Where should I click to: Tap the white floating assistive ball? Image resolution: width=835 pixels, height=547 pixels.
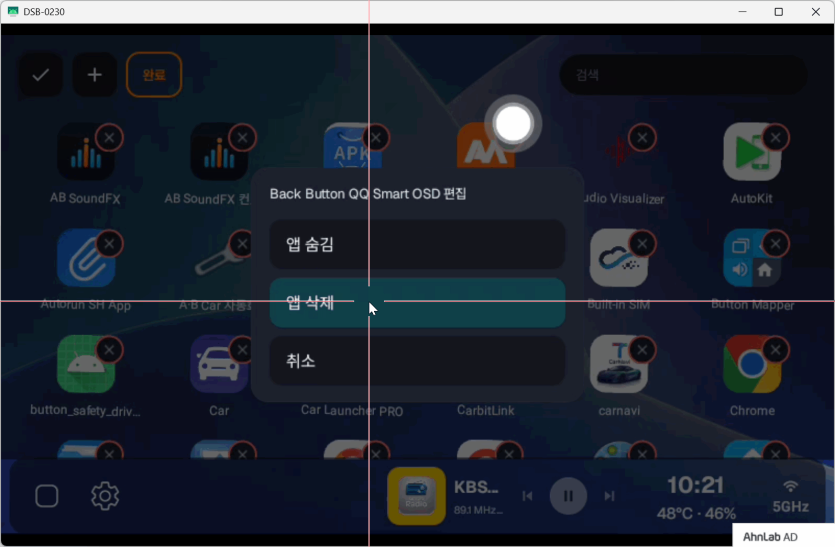click(x=513, y=124)
